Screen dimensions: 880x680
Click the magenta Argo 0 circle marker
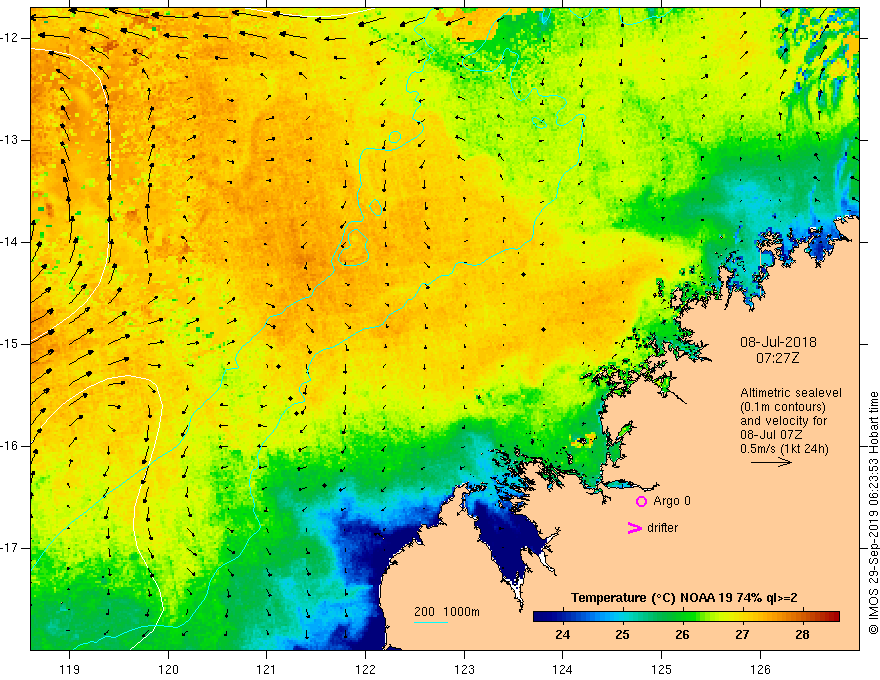tap(641, 502)
